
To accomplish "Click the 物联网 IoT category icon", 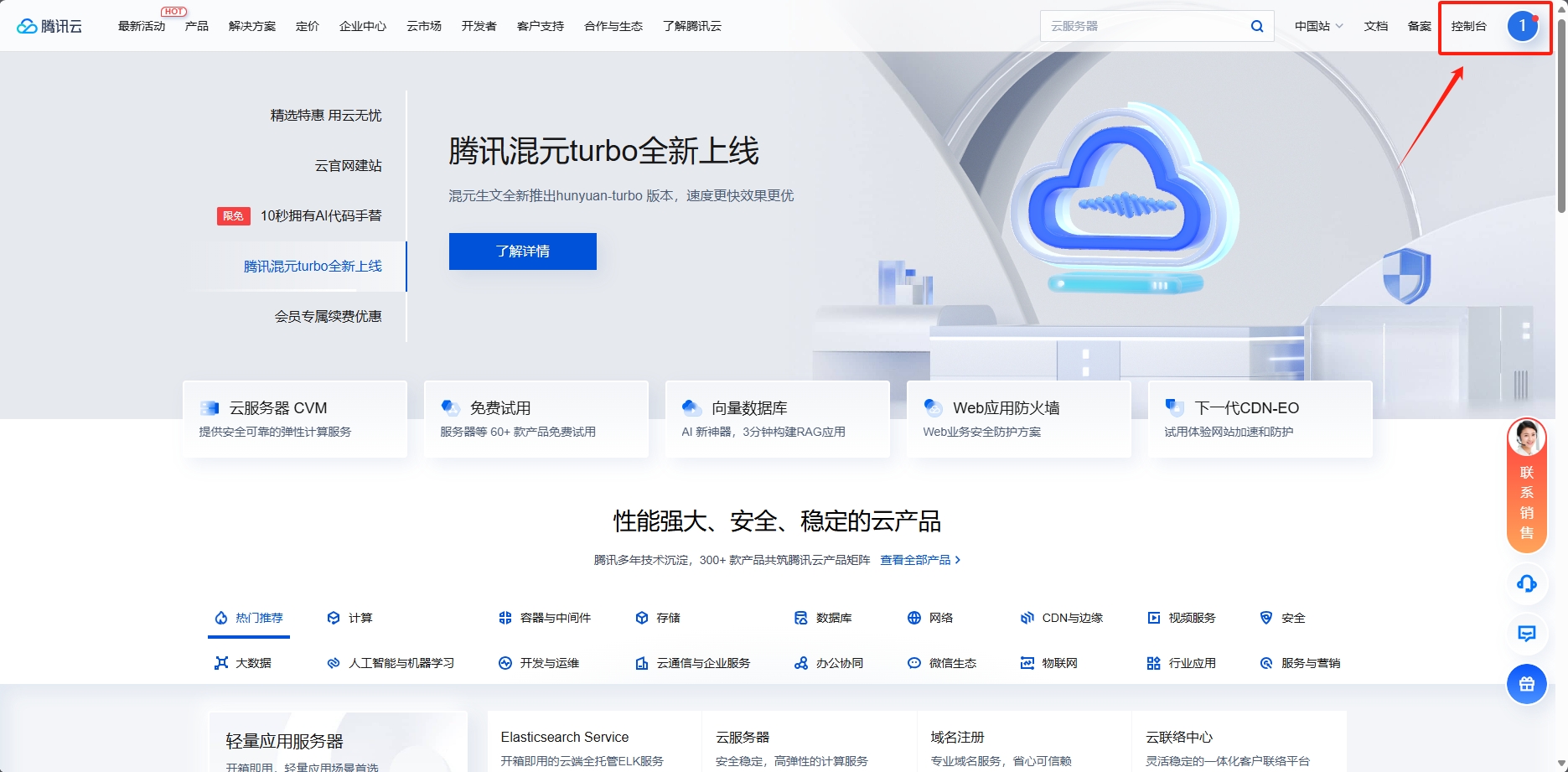I will click(1027, 662).
